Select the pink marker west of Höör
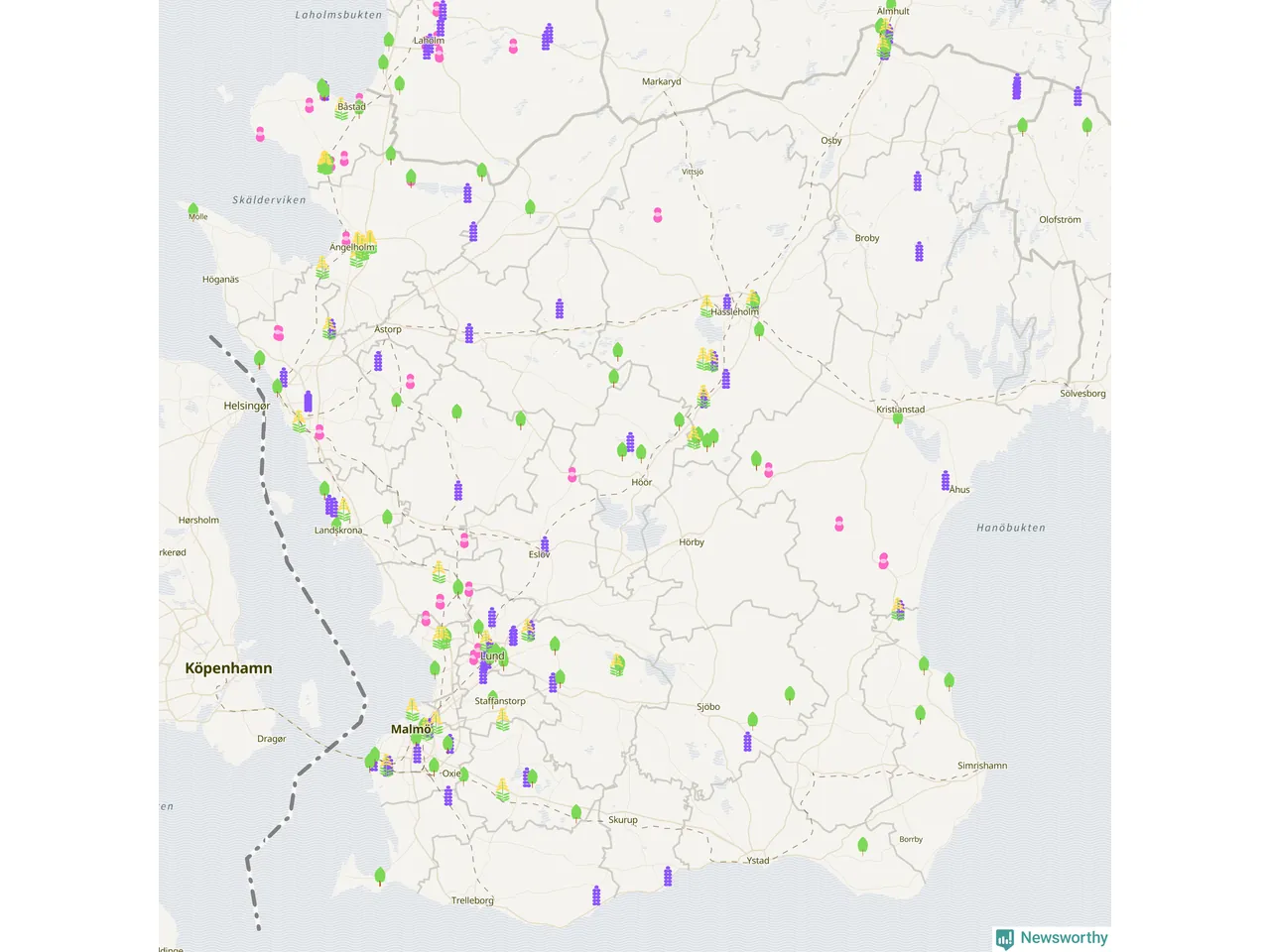This screenshot has height=952, width=1270. pos(571,474)
